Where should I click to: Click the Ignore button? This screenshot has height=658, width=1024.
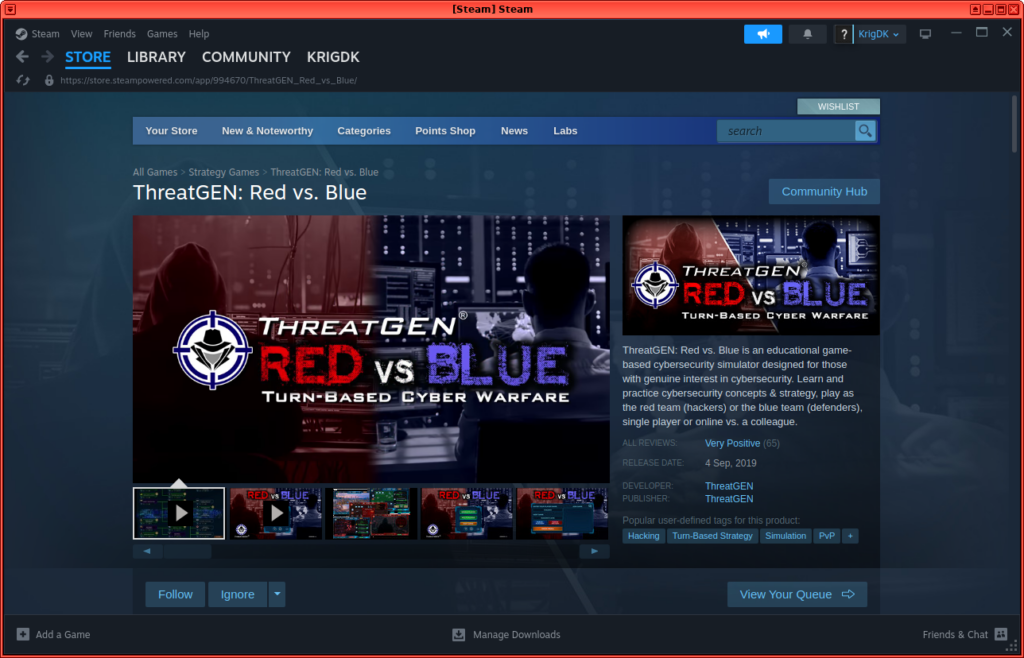point(238,594)
